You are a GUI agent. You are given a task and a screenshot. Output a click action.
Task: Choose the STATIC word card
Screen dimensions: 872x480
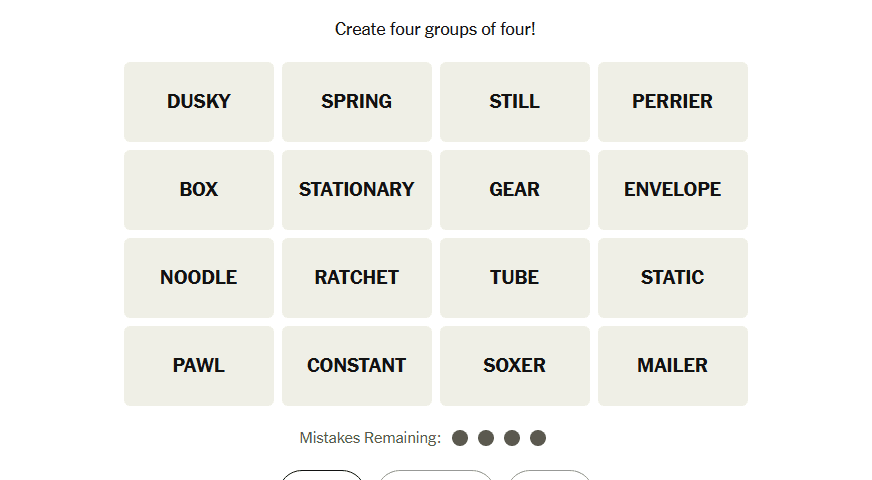(x=673, y=278)
